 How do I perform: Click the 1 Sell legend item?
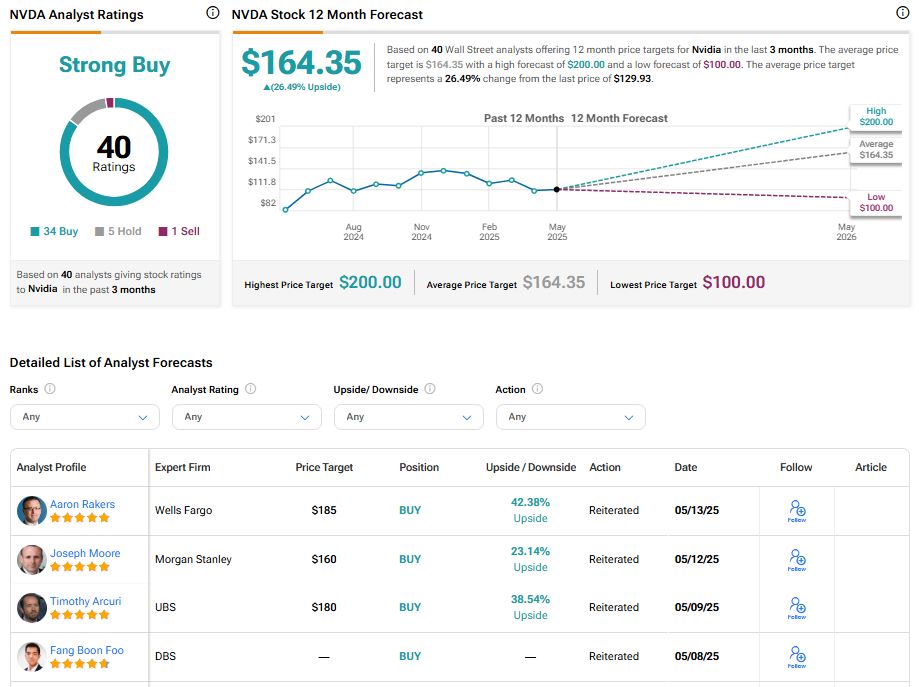[x=179, y=232]
